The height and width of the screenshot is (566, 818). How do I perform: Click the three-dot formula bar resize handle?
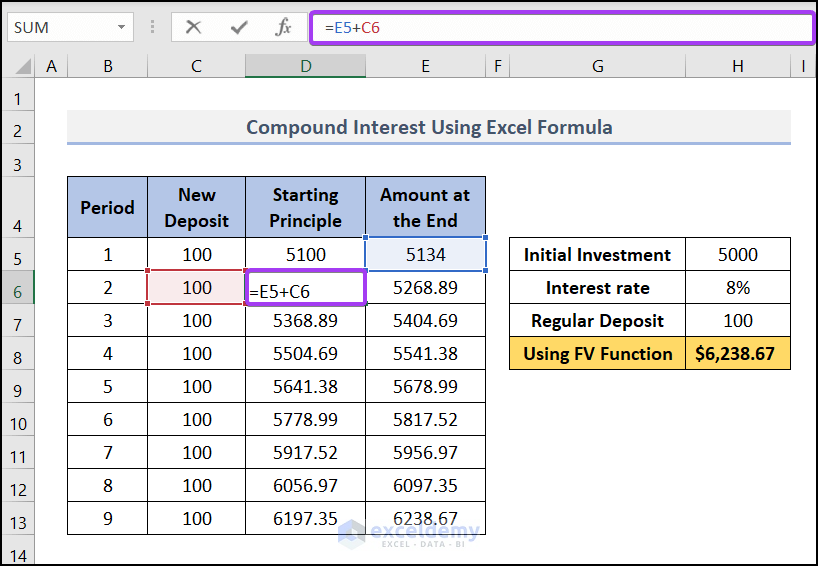(x=152, y=27)
